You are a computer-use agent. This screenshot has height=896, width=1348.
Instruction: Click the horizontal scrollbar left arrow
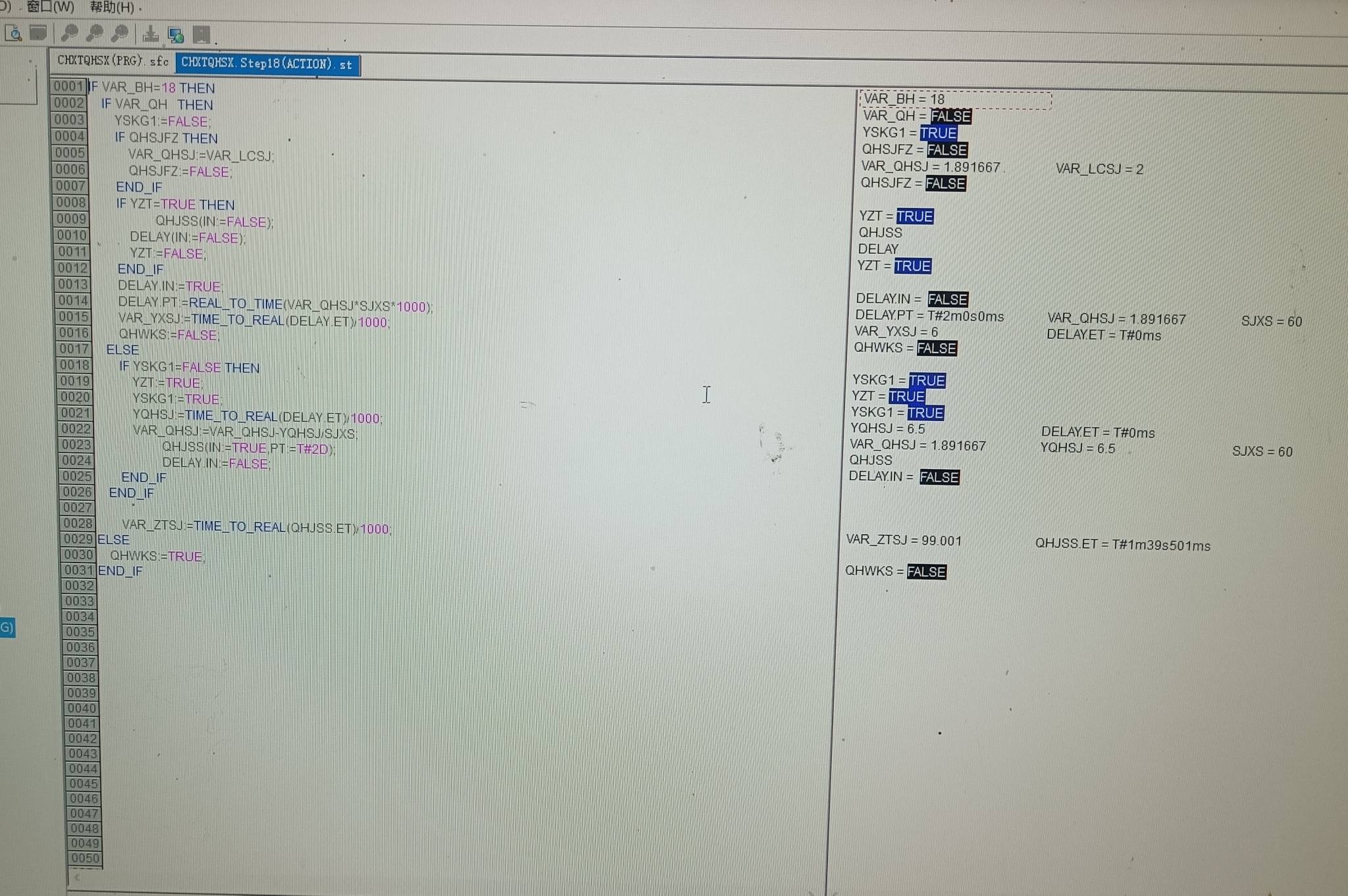coord(78,877)
